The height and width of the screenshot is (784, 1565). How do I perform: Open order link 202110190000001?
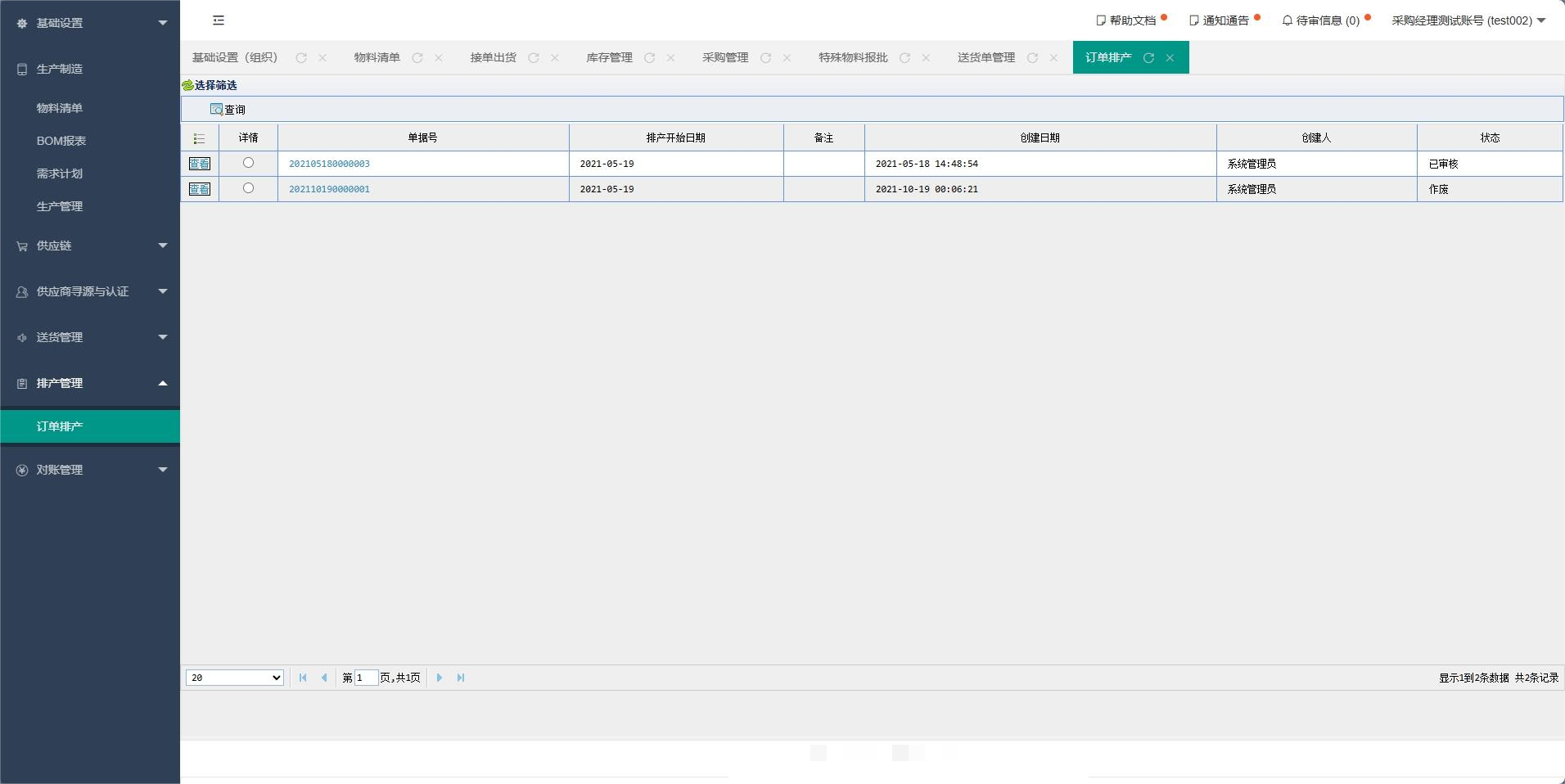coord(329,189)
